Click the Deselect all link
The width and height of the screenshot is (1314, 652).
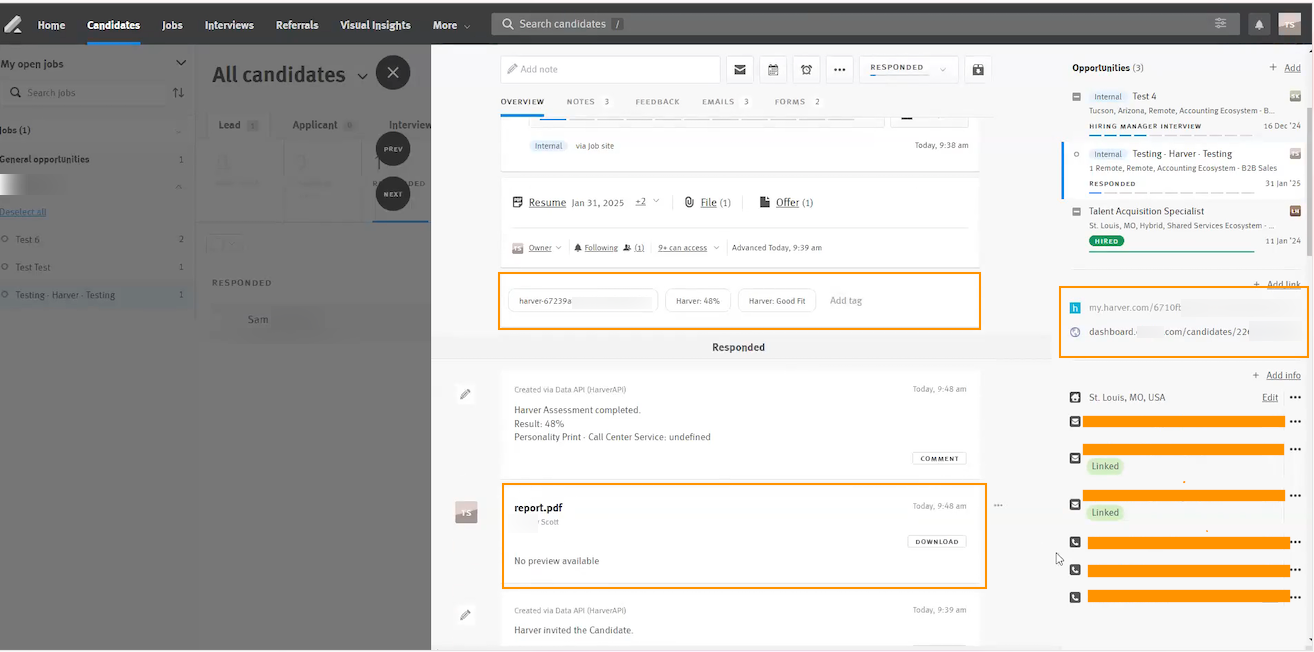point(23,212)
